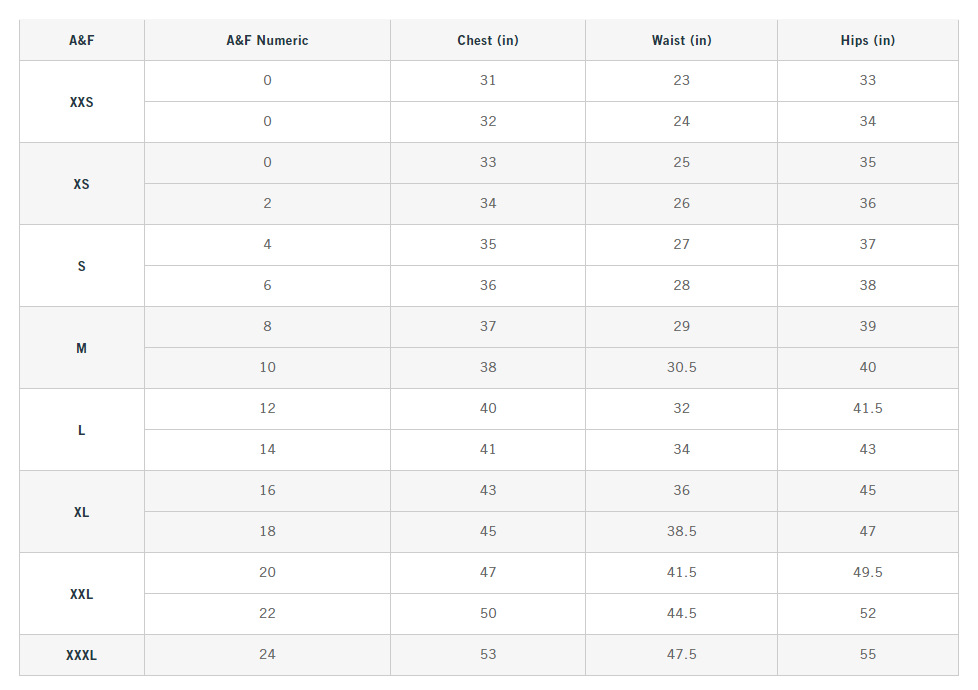Click the 49.5 hips measurement cell
Screen dimensions: 978x690
[x=867, y=573]
